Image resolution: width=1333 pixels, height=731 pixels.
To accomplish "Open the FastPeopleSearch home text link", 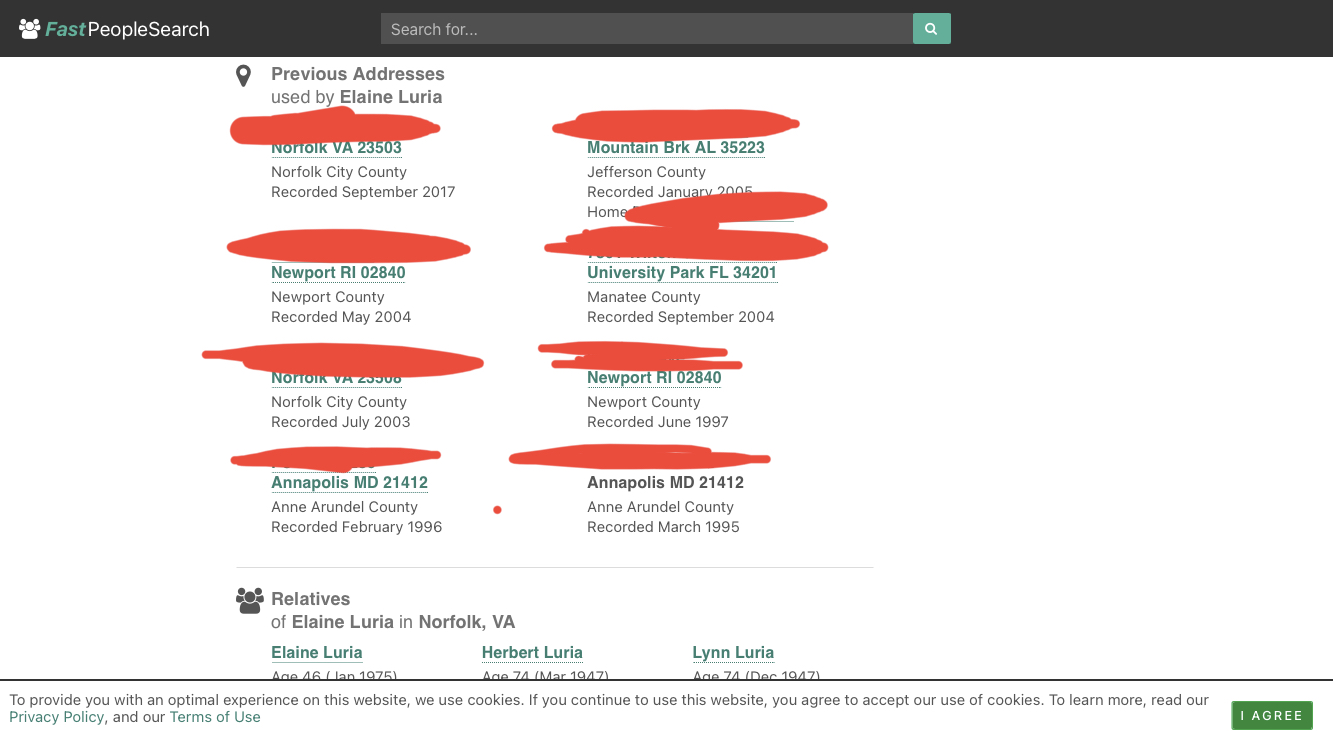I will click(x=127, y=29).
